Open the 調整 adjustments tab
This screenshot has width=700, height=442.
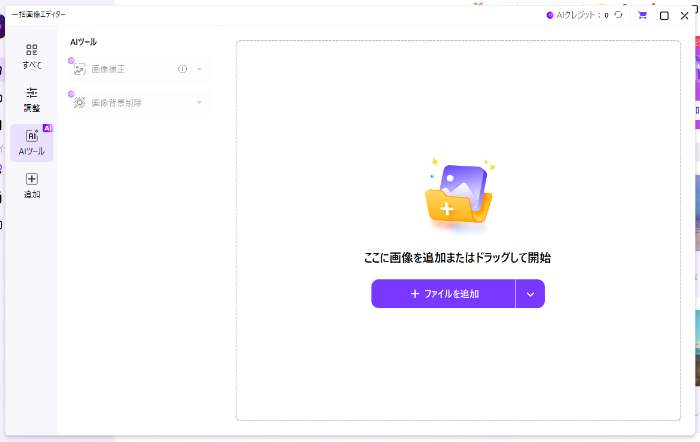tap(32, 99)
